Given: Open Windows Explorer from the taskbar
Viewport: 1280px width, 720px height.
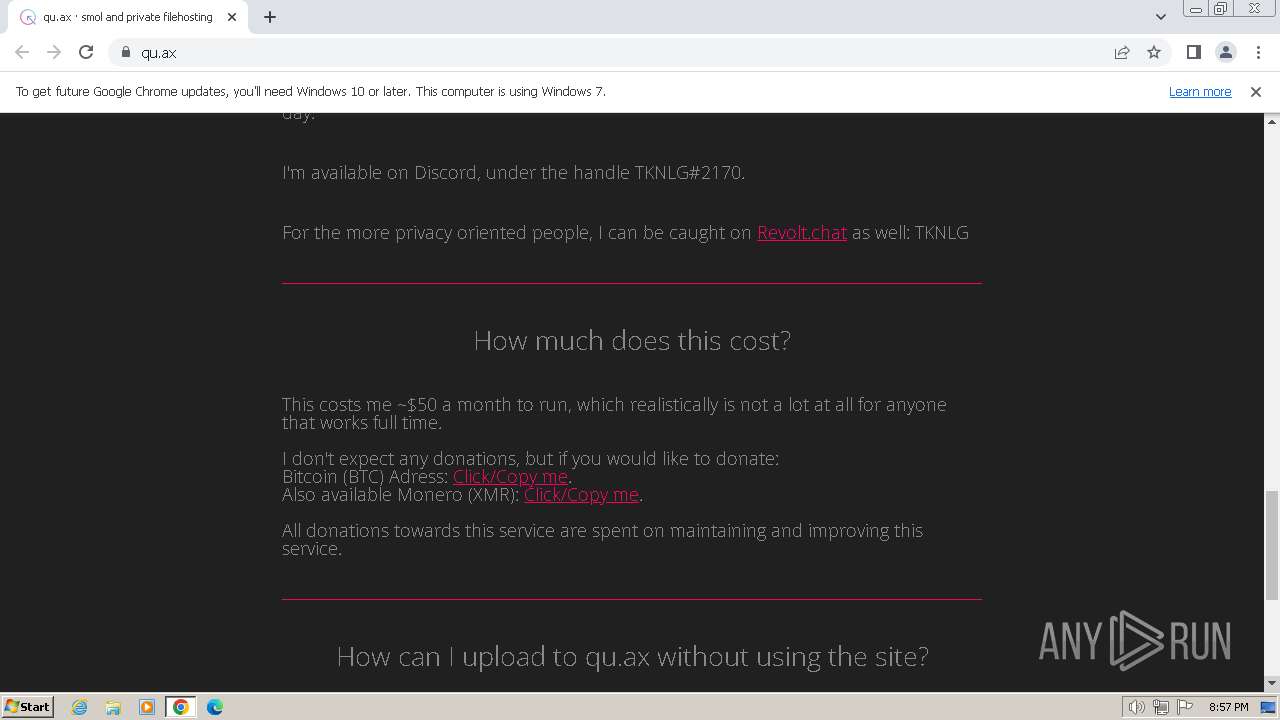Looking at the screenshot, I should (113, 707).
